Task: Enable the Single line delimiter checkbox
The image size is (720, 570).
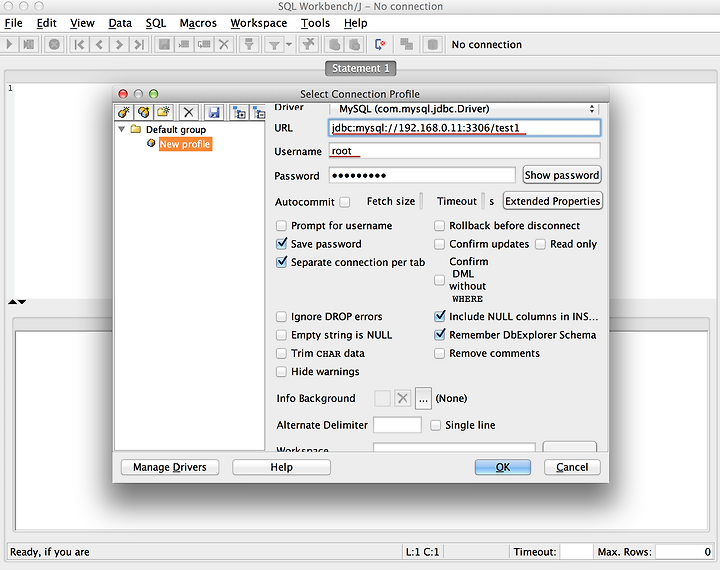Action: [x=435, y=425]
